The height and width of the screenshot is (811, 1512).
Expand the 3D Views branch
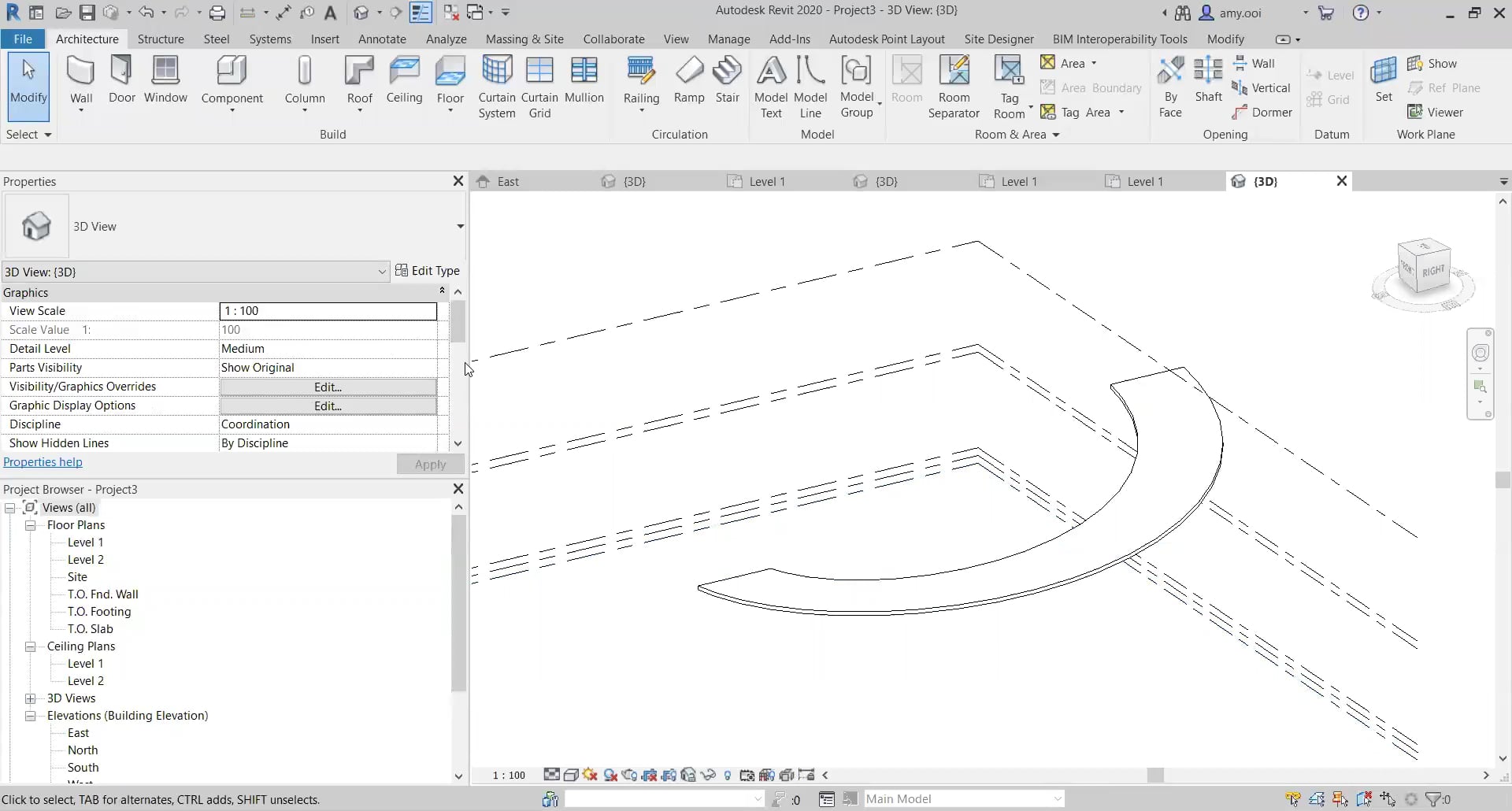[x=31, y=698]
